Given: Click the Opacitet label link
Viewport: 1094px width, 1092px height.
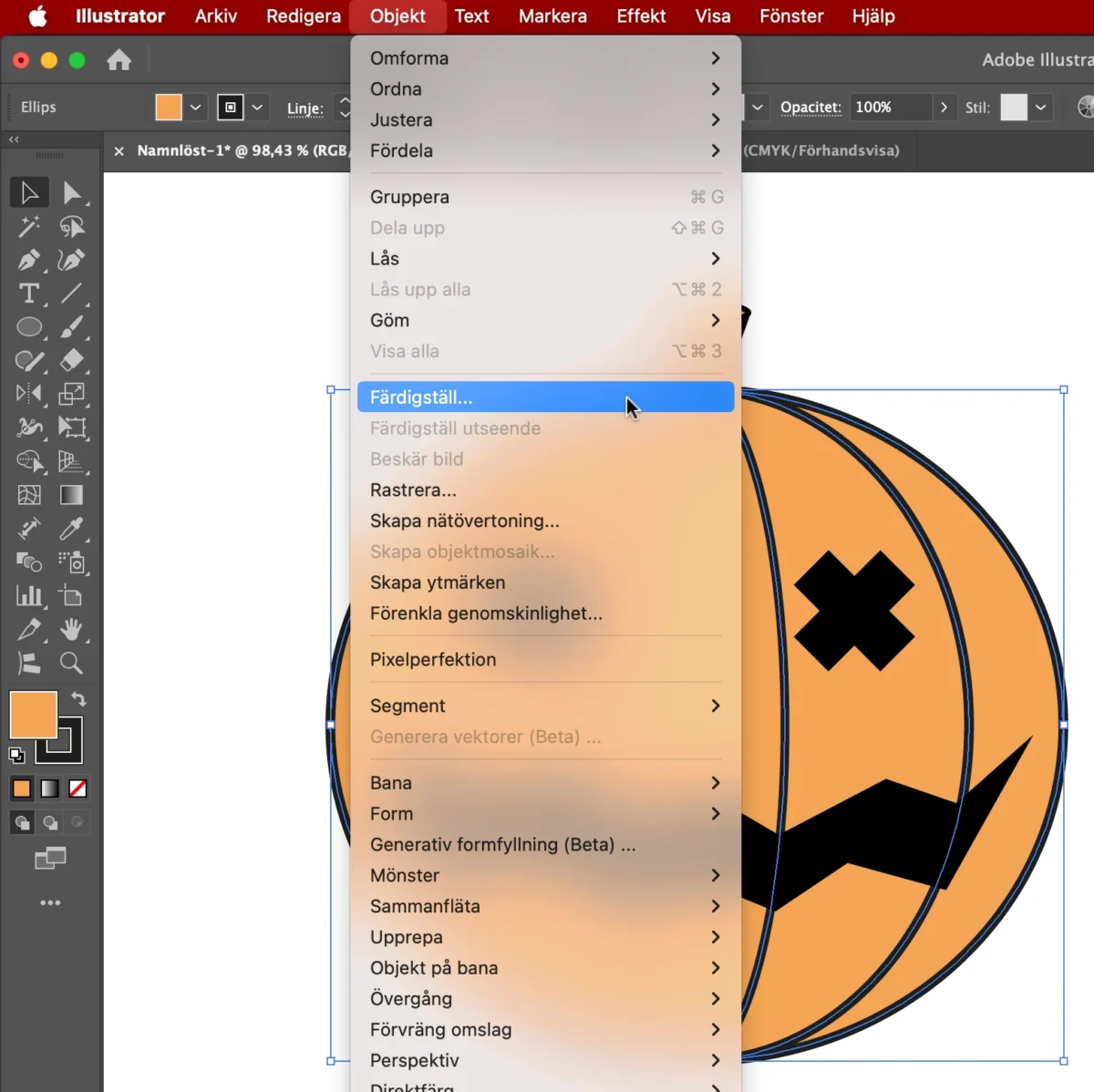Looking at the screenshot, I should [810, 108].
